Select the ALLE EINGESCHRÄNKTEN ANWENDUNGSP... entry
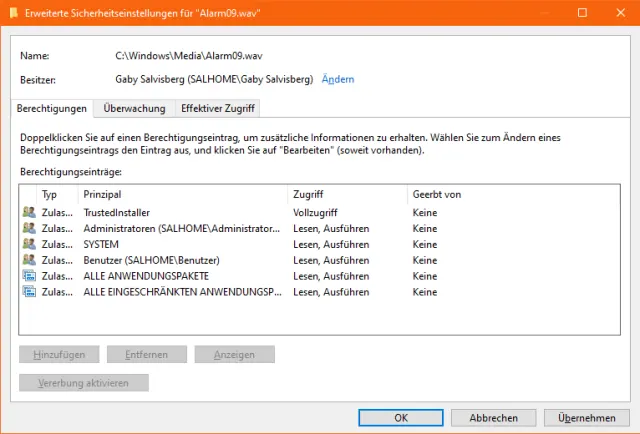Screen dimensions: 640x434 click(x=182, y=292)
